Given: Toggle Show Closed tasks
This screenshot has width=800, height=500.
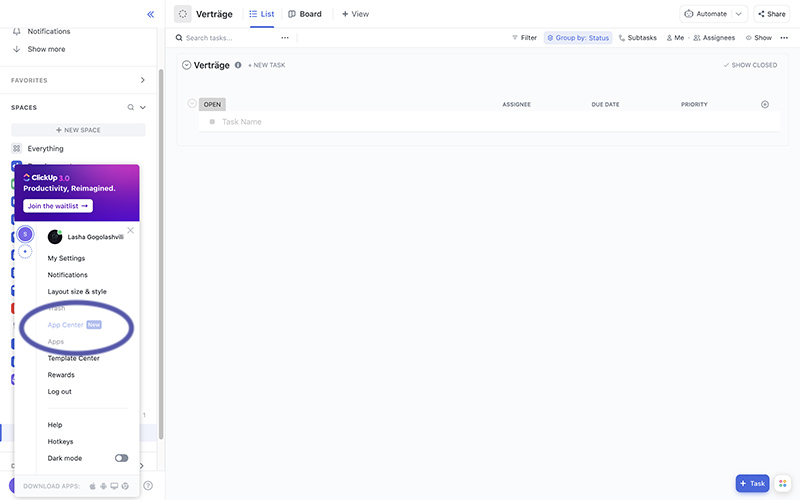Looking at the screenshot, I should [x=750, y=65].
